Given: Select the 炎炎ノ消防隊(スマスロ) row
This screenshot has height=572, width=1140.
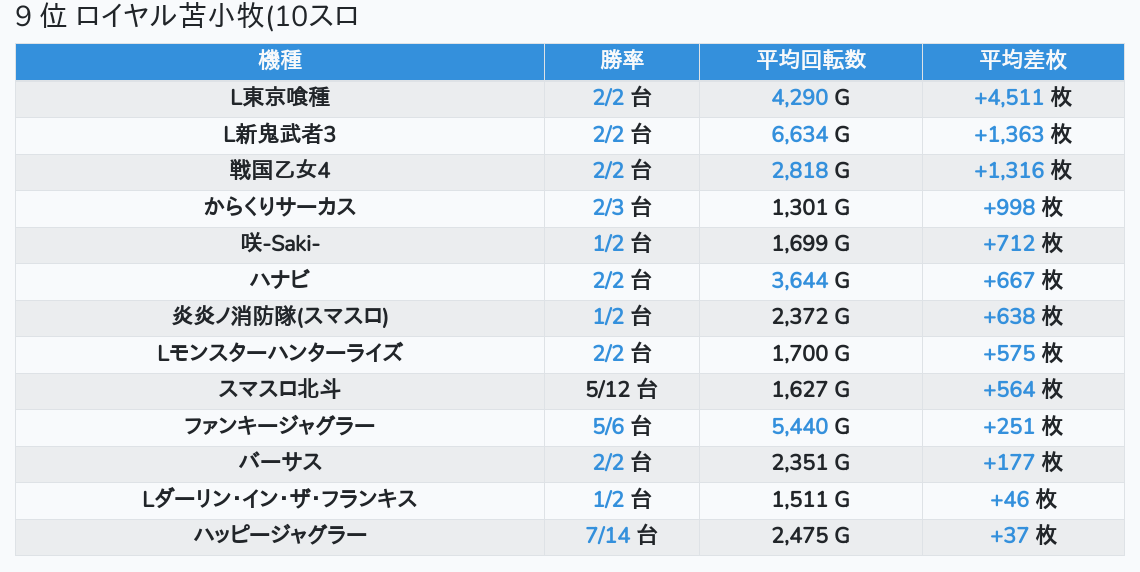Looking at the screenshot, I should 280,317.
